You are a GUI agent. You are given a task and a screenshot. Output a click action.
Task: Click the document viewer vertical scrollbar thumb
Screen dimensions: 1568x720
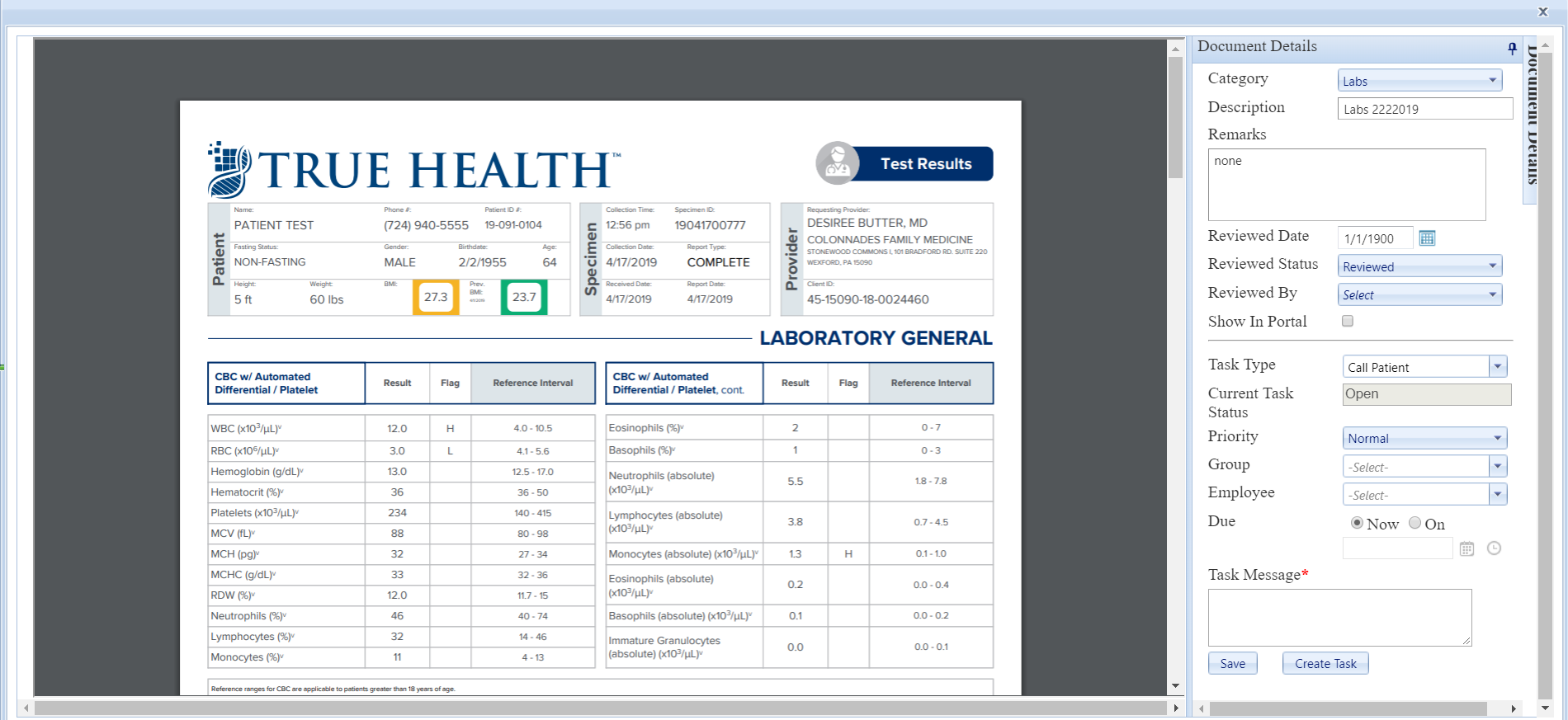[1175, 117]
